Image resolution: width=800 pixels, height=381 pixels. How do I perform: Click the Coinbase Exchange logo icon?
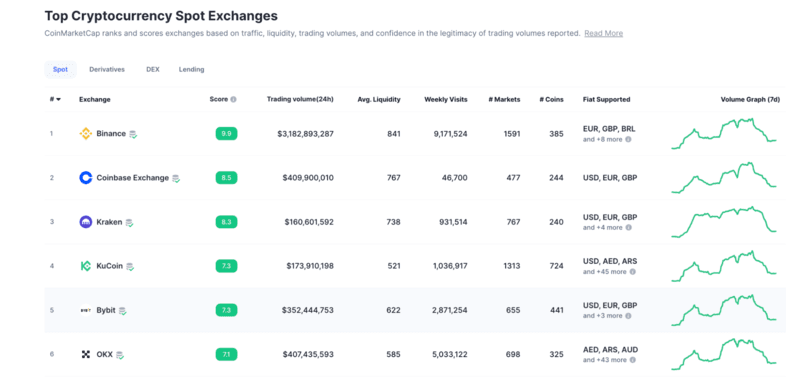(85, 177)
